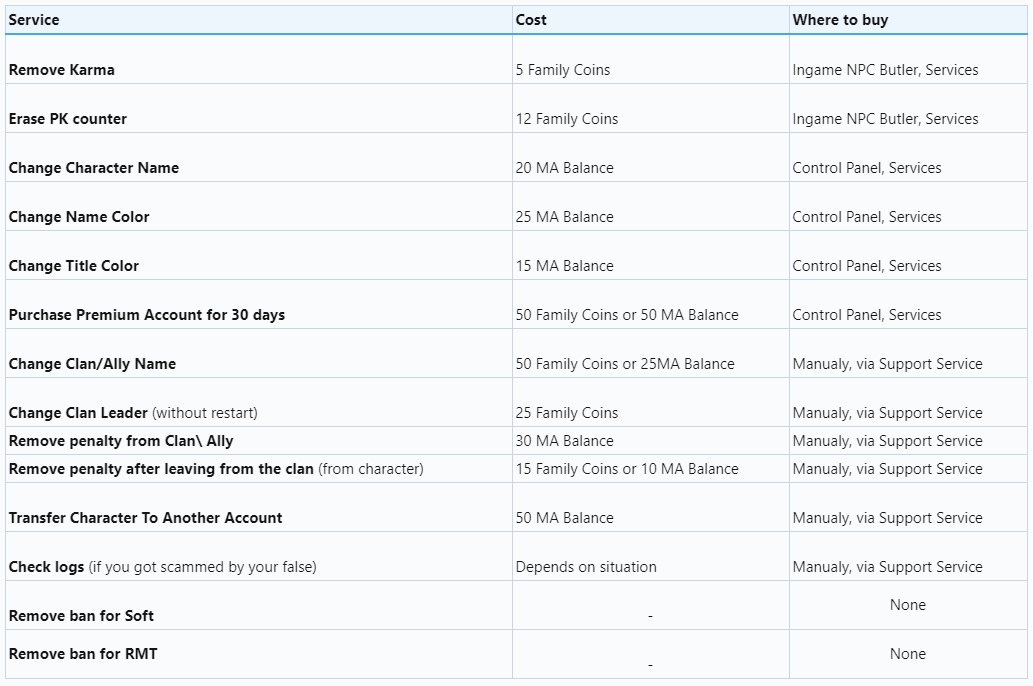
Task: Click Change Clan Leader service text
Action: 78,413
